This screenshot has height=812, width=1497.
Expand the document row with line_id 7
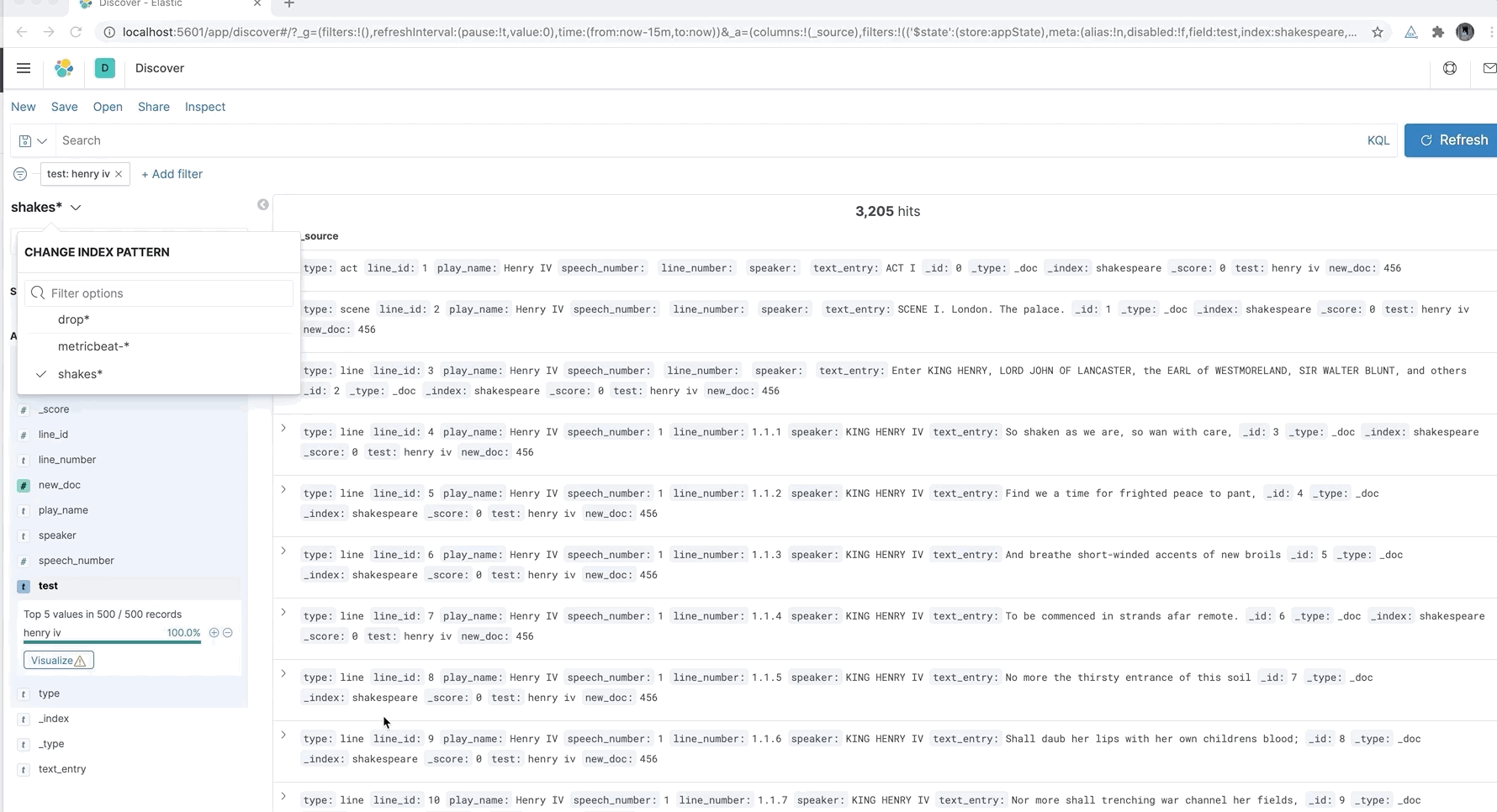click(x=283, y=613)
